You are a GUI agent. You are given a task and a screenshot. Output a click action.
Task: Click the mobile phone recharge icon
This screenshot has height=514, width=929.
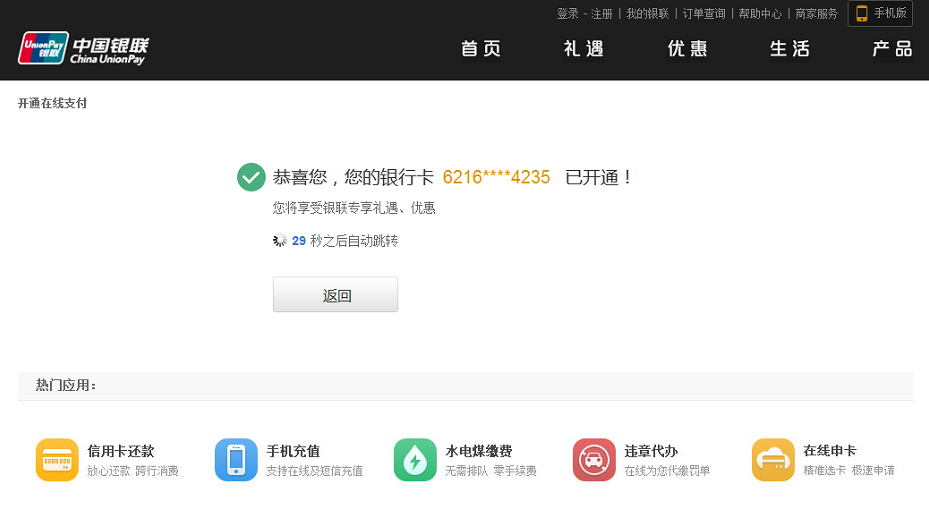236,460
